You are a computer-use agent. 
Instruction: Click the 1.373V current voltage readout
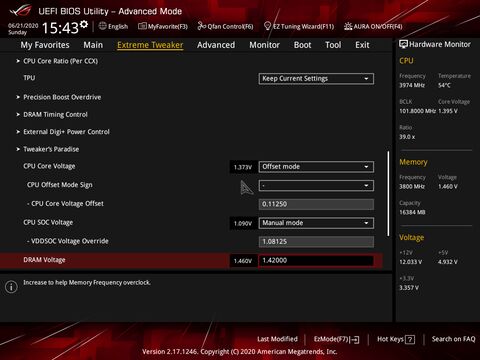pos(243,167)
